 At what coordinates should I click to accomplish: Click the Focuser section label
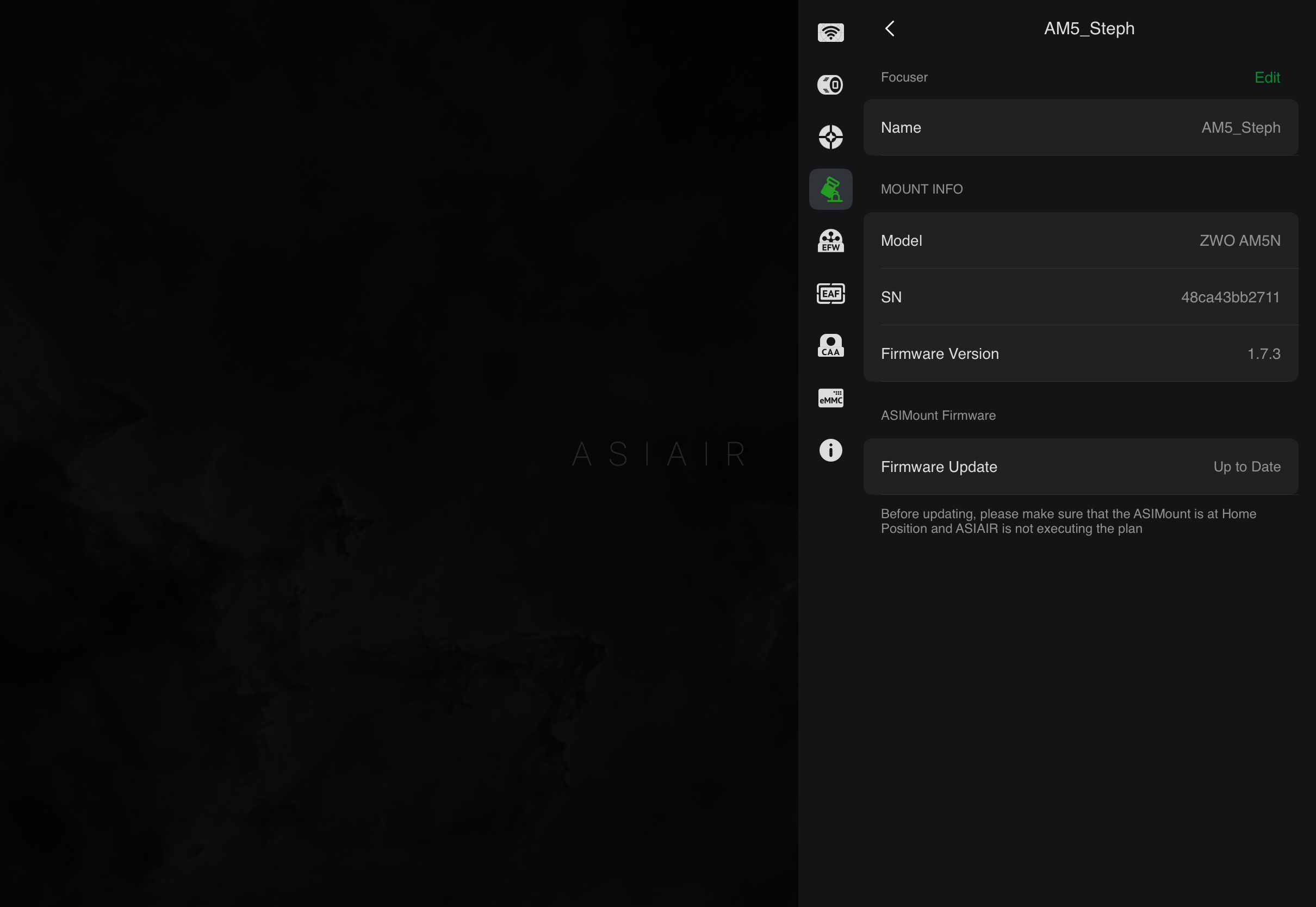coord(904,77)
